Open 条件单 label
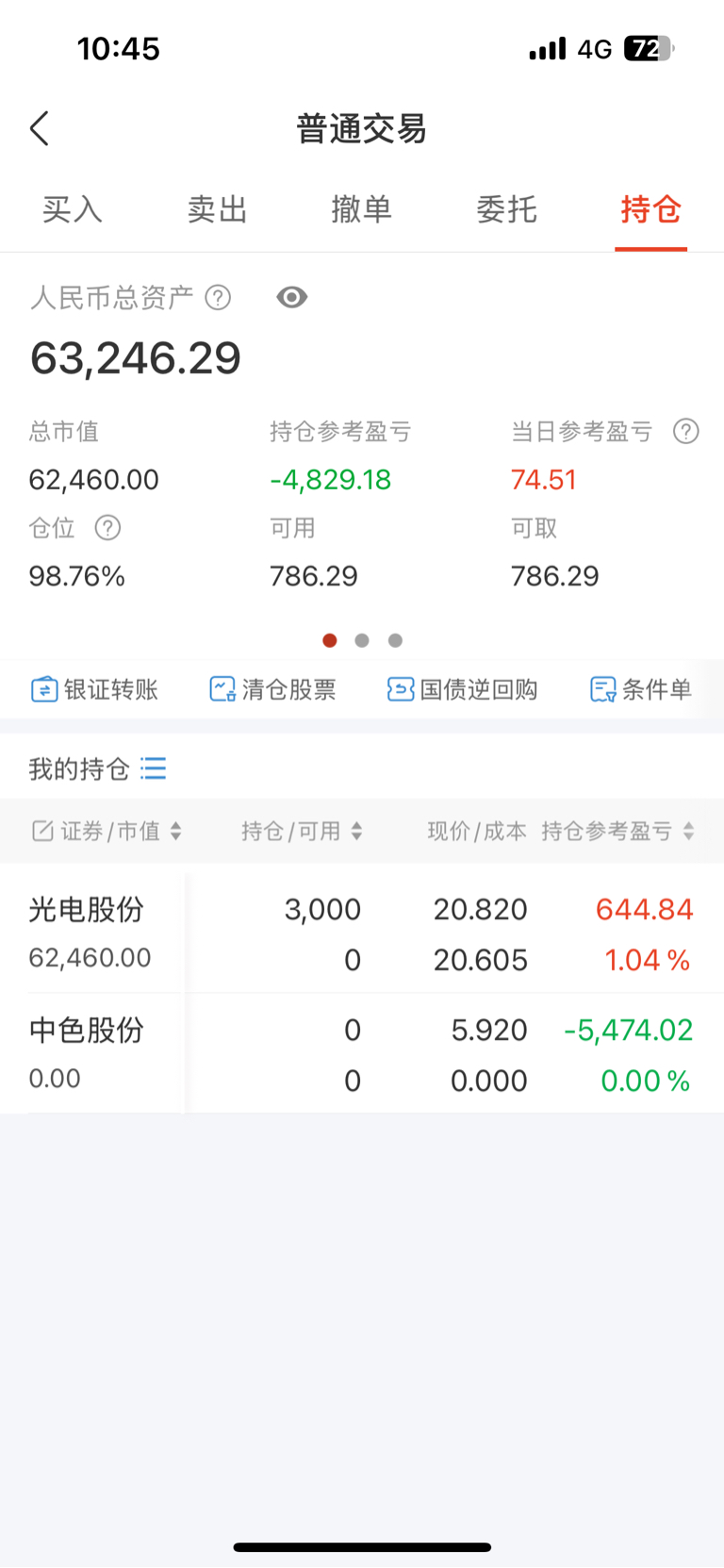This screenshot has width=724, height=1568. click(x=657, y=690)
